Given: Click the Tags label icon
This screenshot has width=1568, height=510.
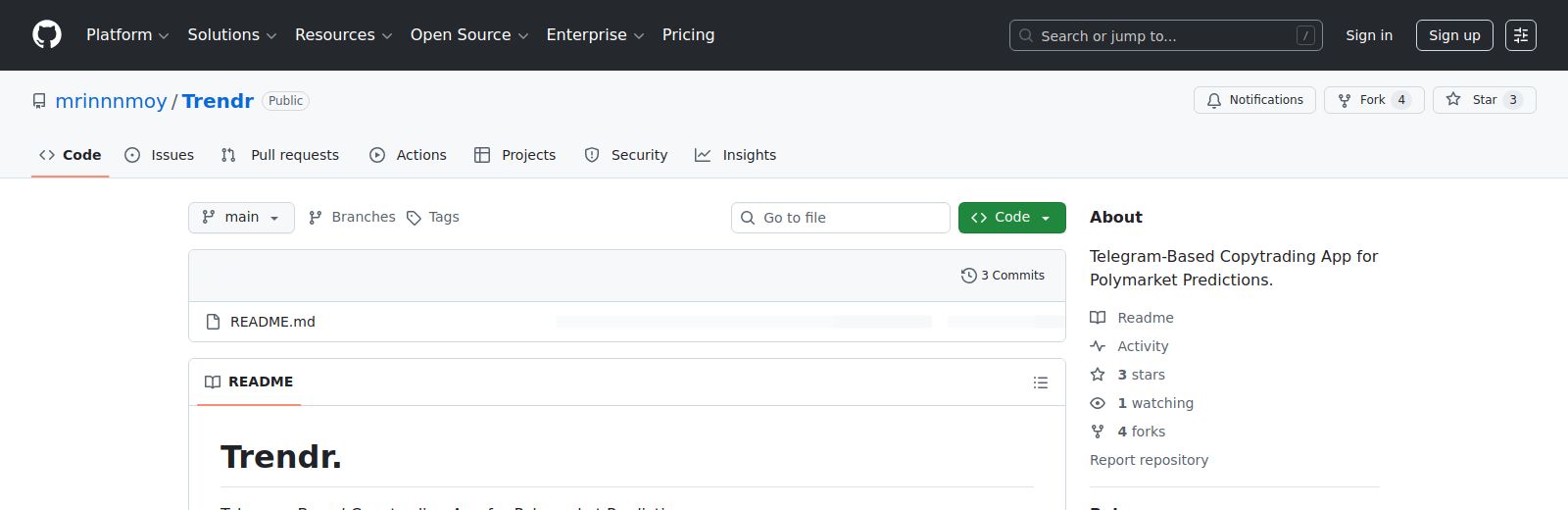Looking at the screenshot, I should [414, 218].
